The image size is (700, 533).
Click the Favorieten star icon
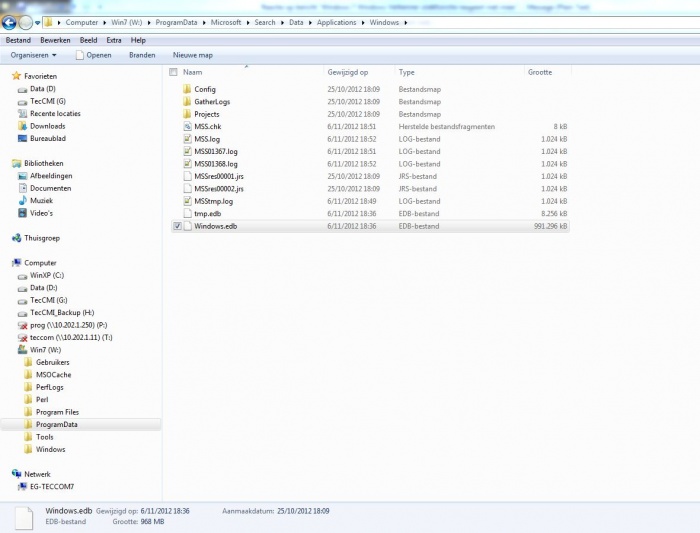click(x=17, y=76)
